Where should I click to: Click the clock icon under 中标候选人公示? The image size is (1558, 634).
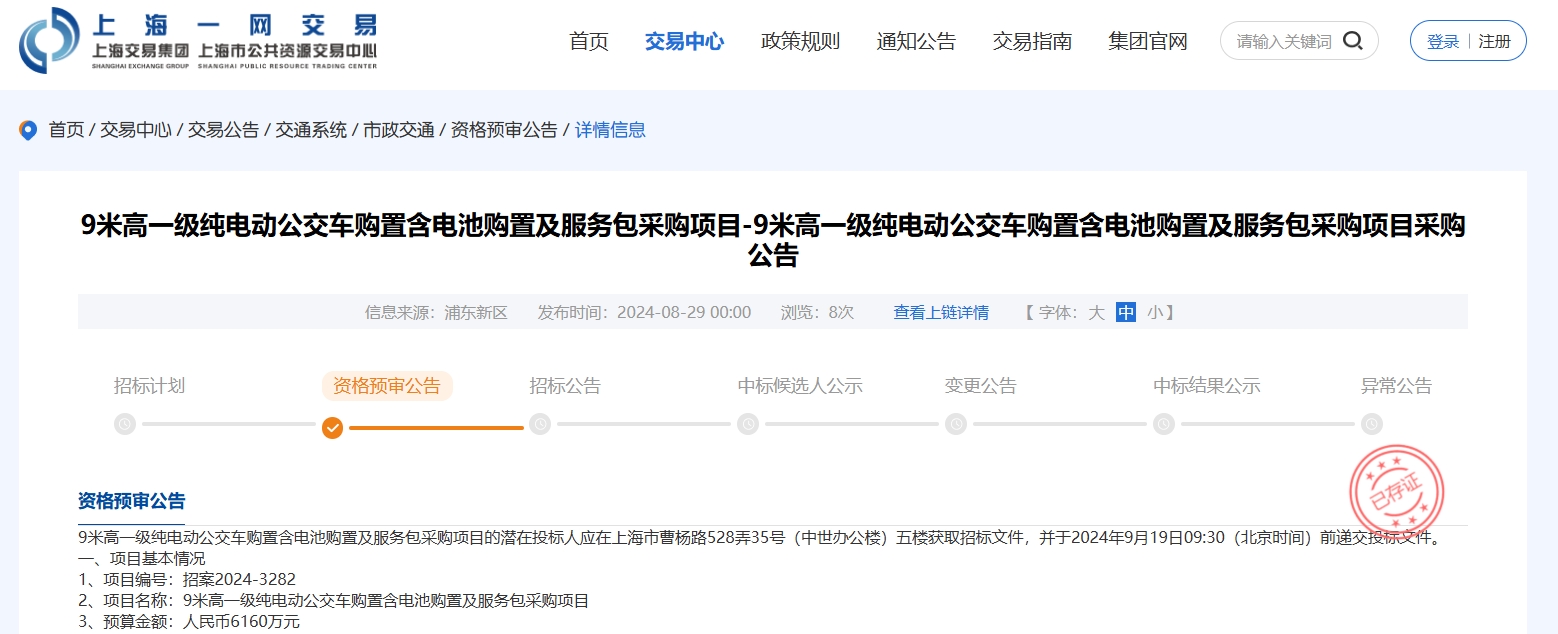tap(748, 424)
